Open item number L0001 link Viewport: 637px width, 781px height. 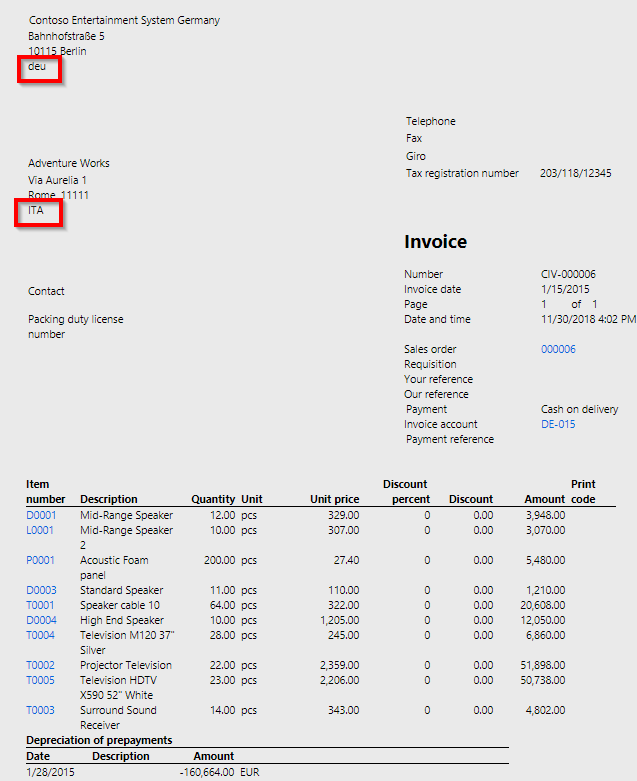click(x=40, y=530)
